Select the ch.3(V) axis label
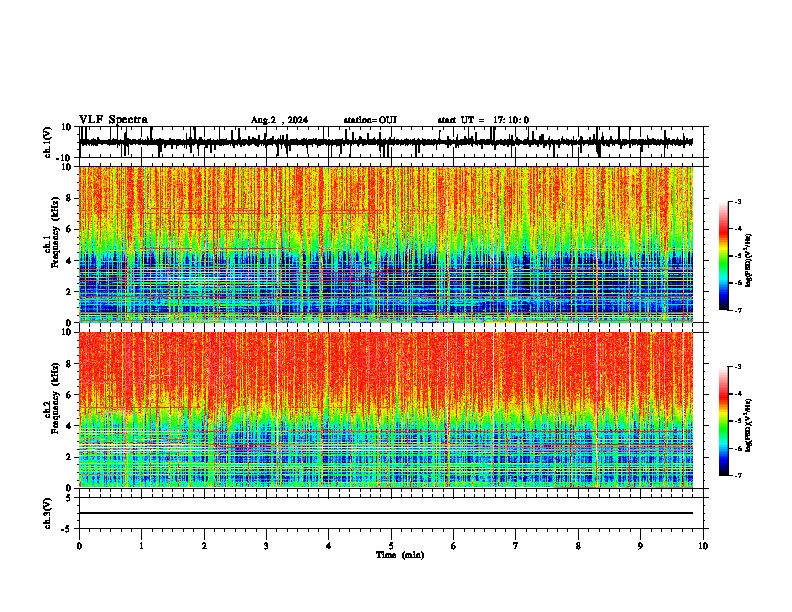 (x=48, y=513)
